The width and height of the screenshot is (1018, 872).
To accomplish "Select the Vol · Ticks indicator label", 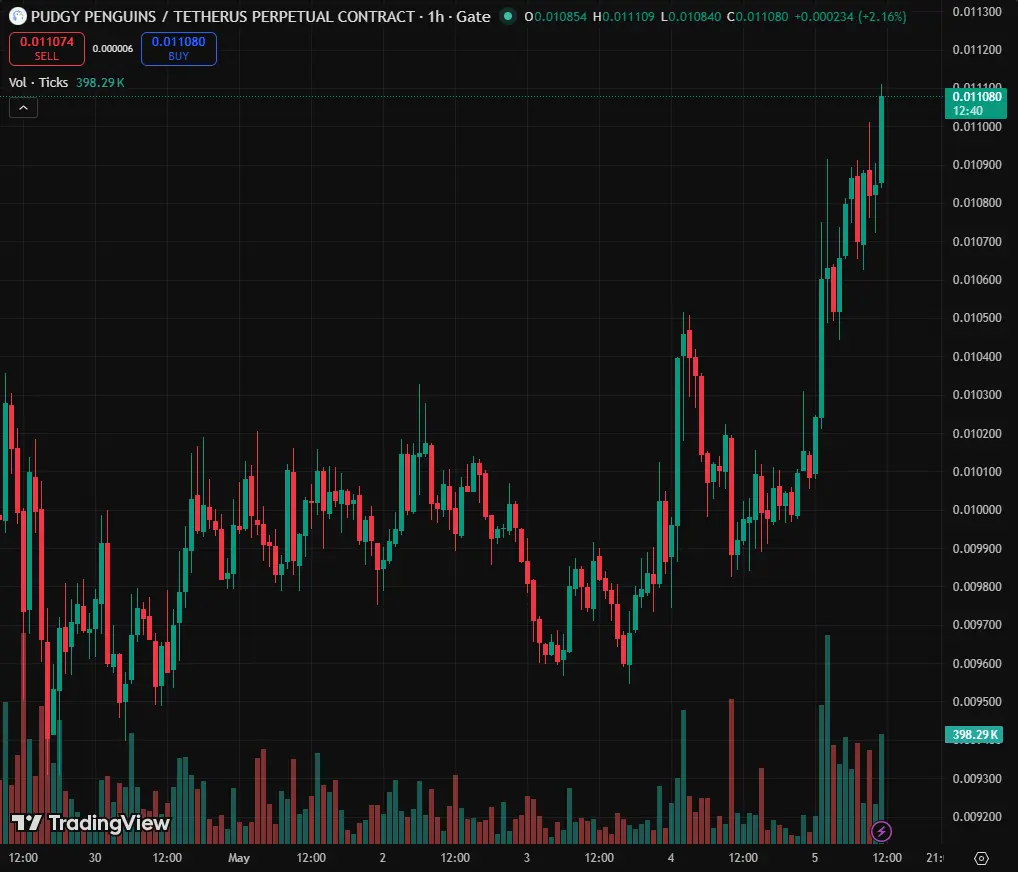I will coord(38,82).
